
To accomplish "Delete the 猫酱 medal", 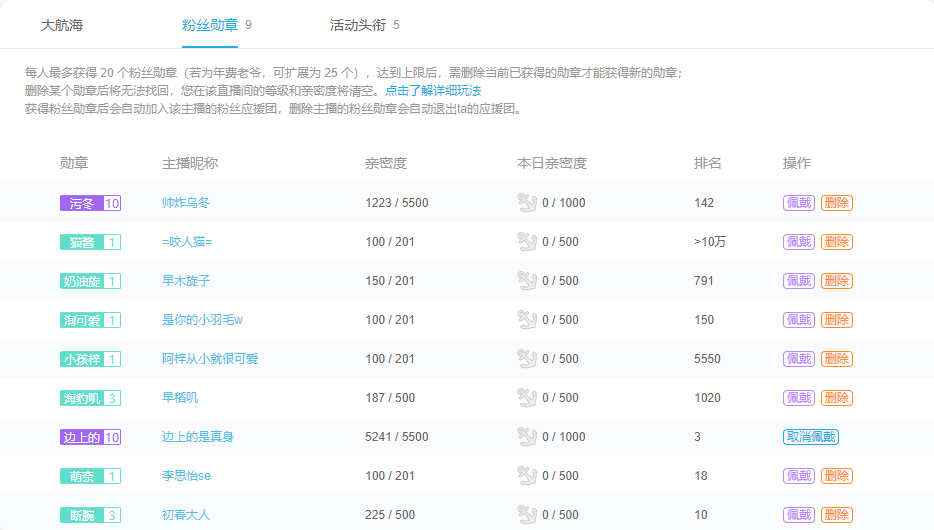I will coord(837,242).
